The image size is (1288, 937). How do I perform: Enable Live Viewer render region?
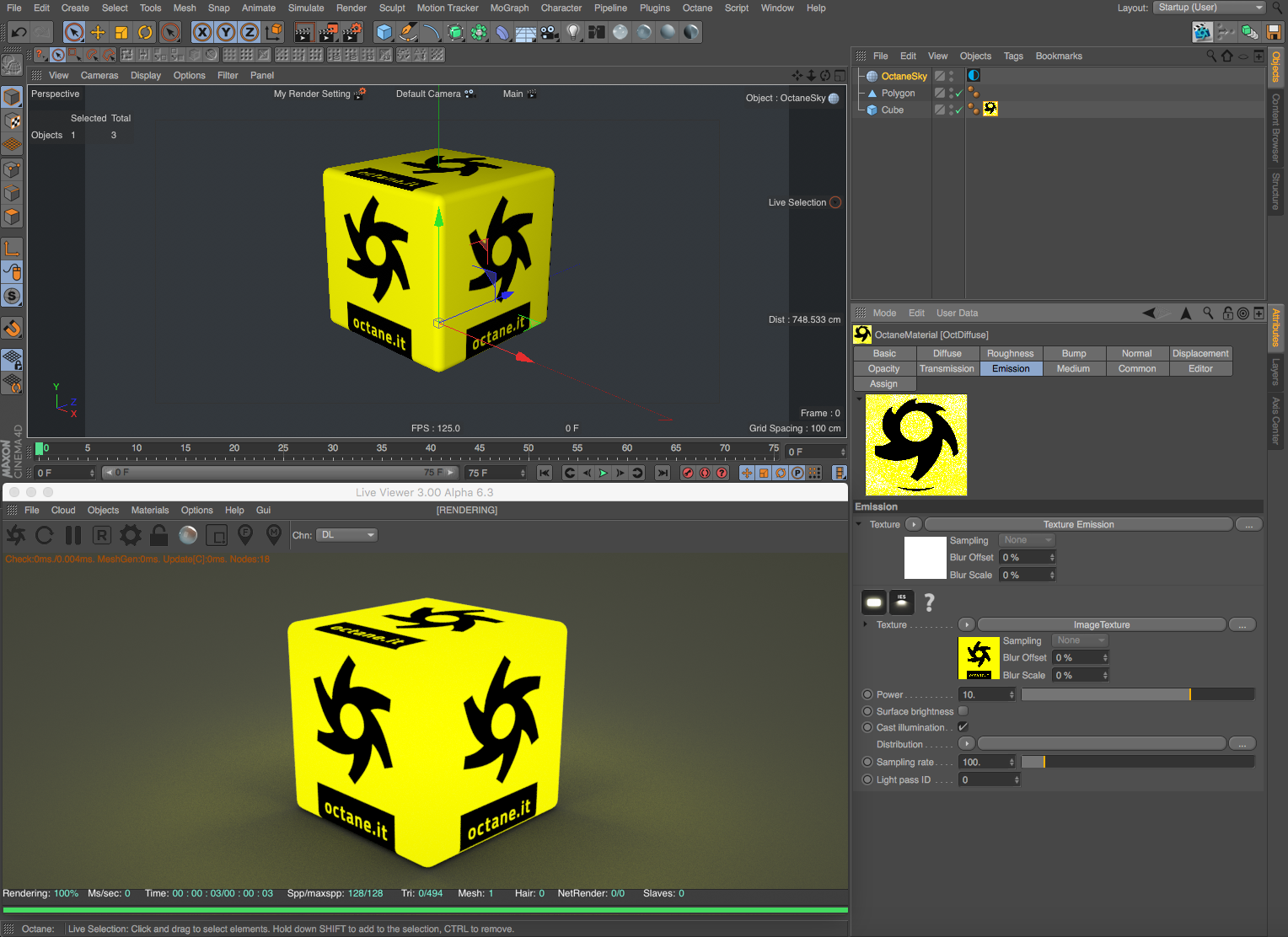point(217,535)
